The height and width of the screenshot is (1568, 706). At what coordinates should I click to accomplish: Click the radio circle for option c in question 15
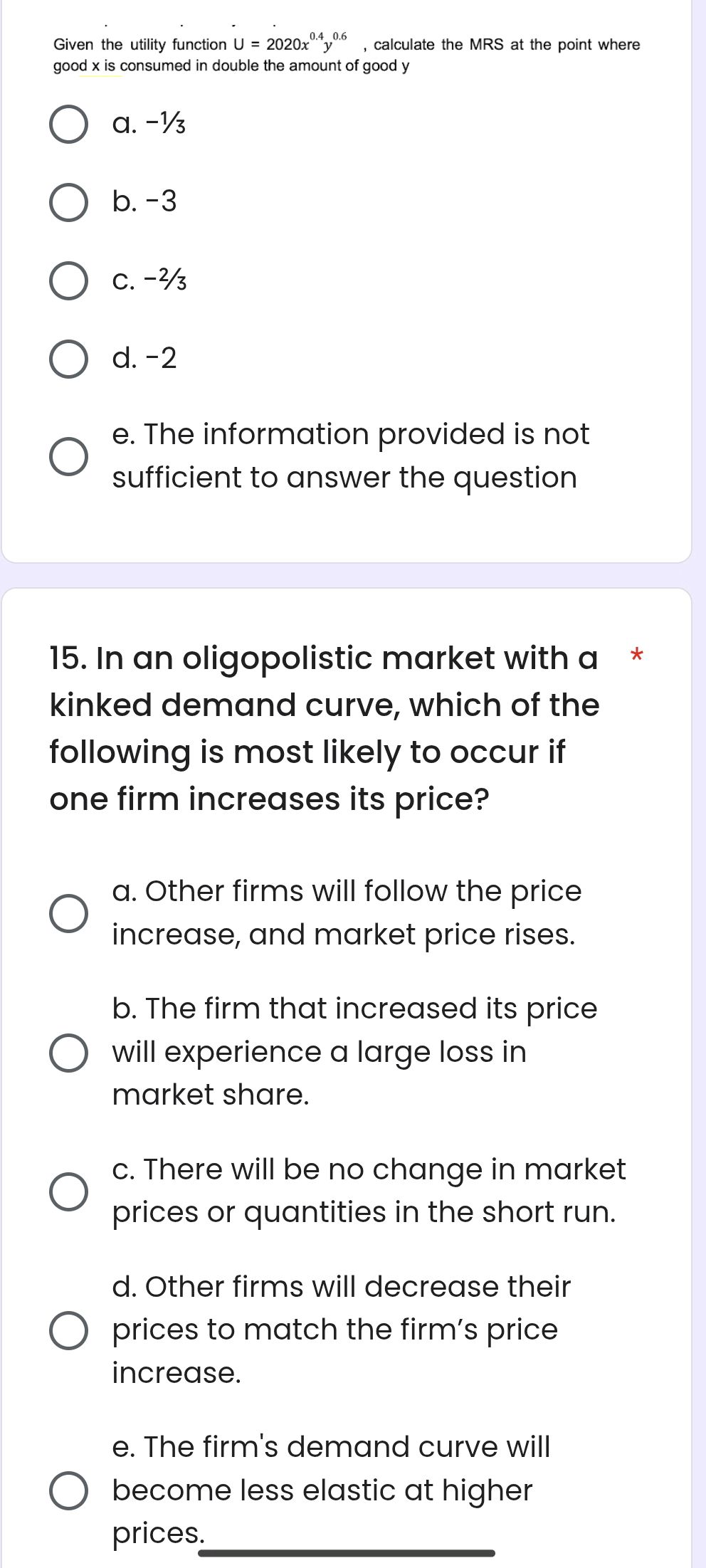coord(68,1189)
